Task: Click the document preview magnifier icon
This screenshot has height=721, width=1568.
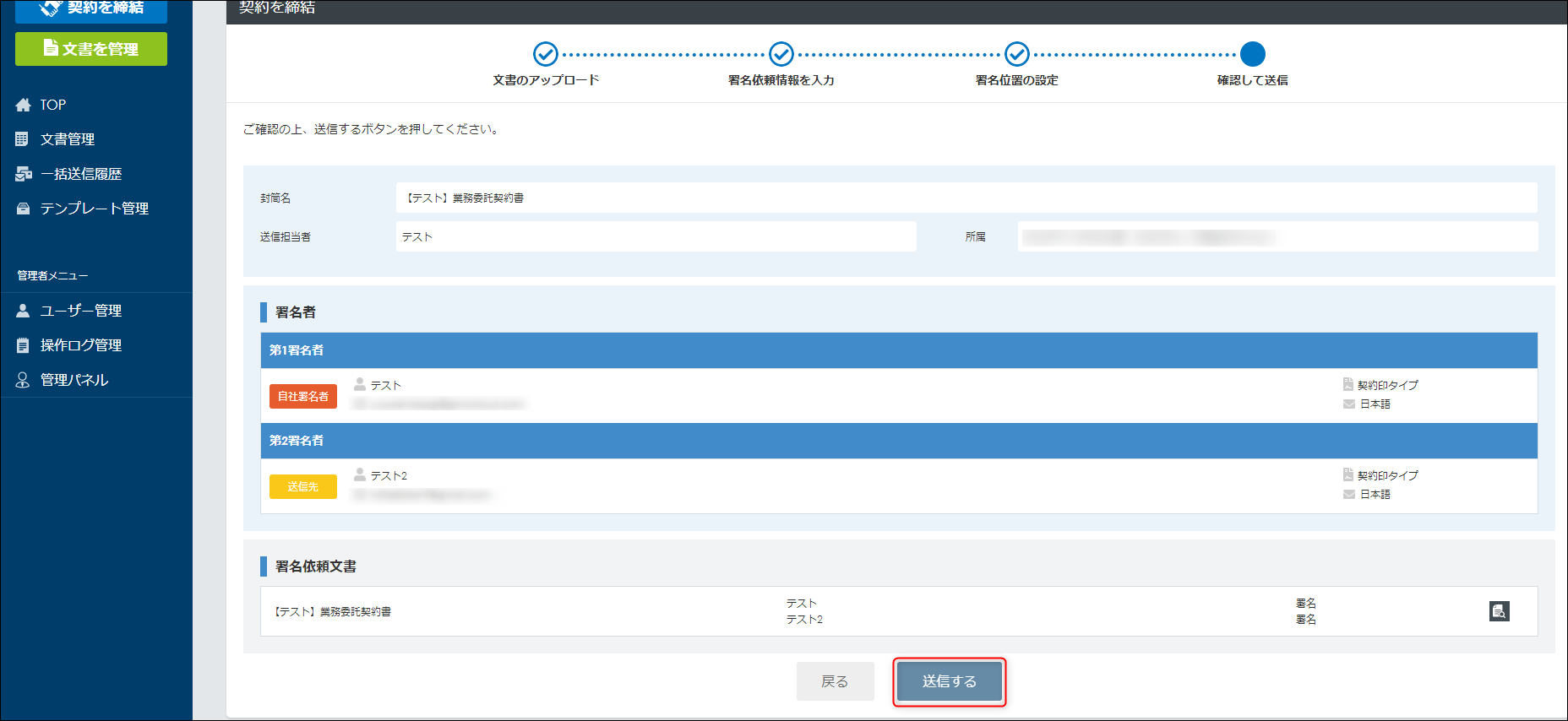Action: tap(1499, 611)
